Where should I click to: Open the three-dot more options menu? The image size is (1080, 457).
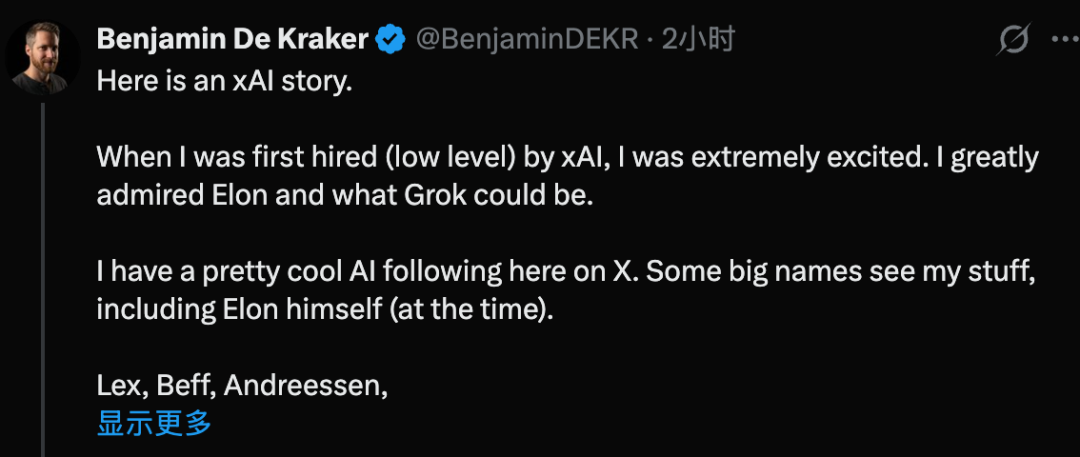click(x=1062, y=40)
